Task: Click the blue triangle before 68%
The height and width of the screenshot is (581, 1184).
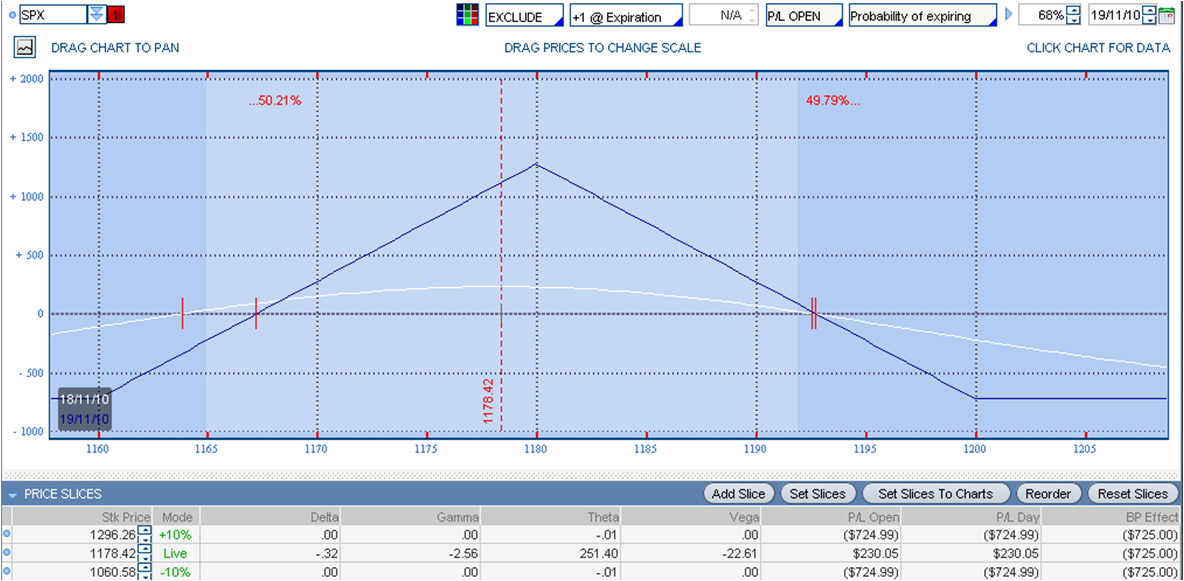Action: coord(1008,15)
